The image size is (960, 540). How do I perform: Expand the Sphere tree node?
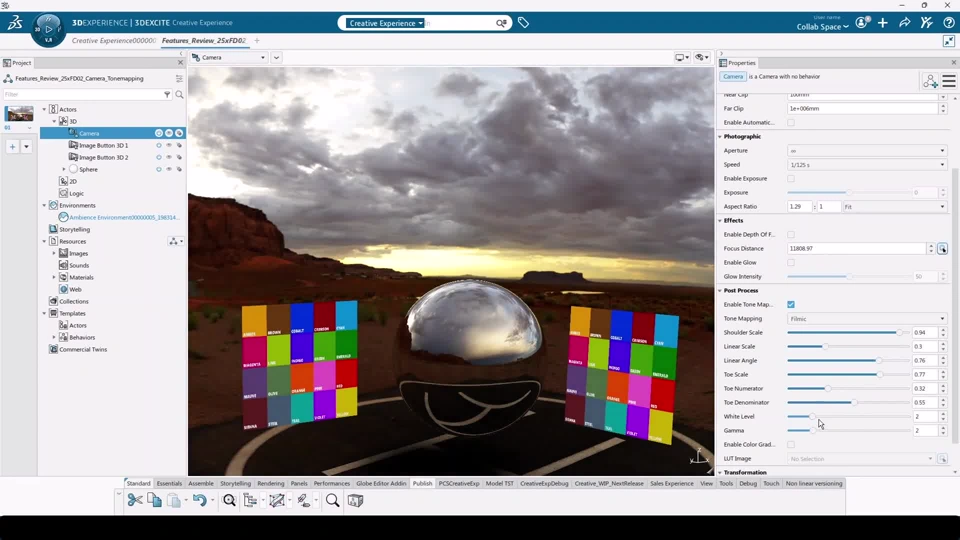64,169
